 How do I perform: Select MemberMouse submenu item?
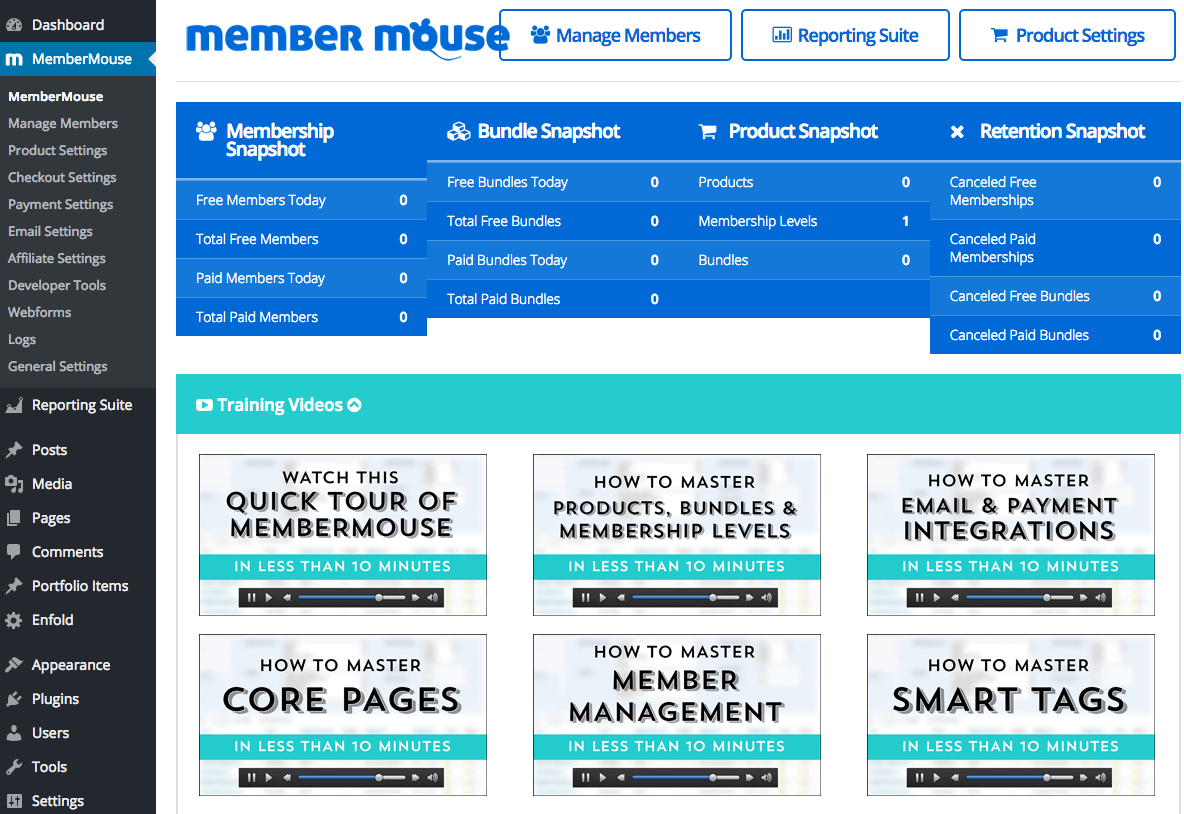[x=56, y=97]
